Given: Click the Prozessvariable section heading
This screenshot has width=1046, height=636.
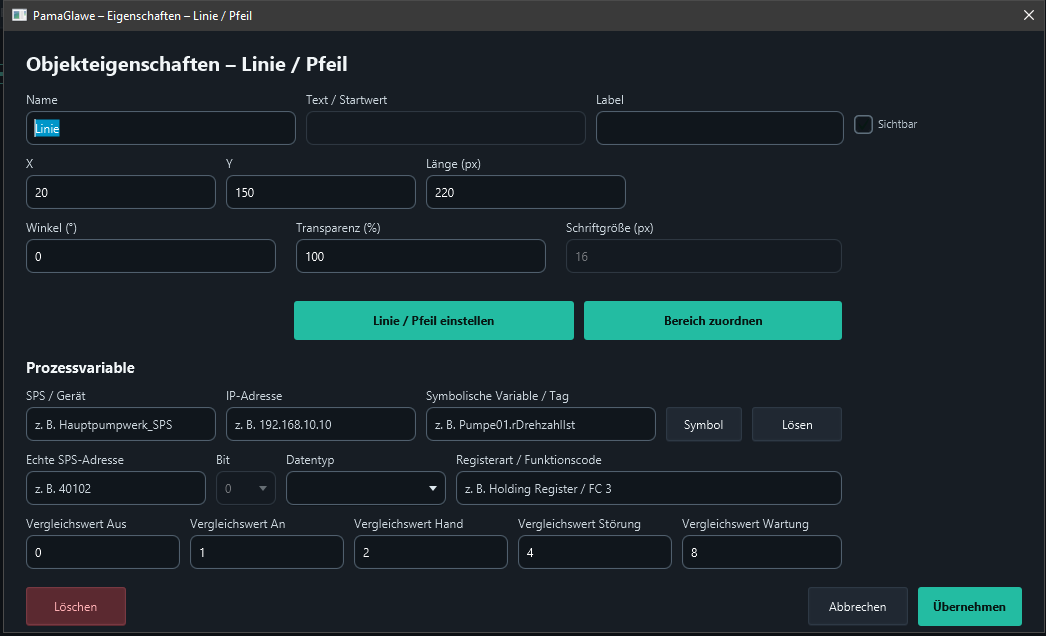Looking at the screenshot, I should click(80, 368).
